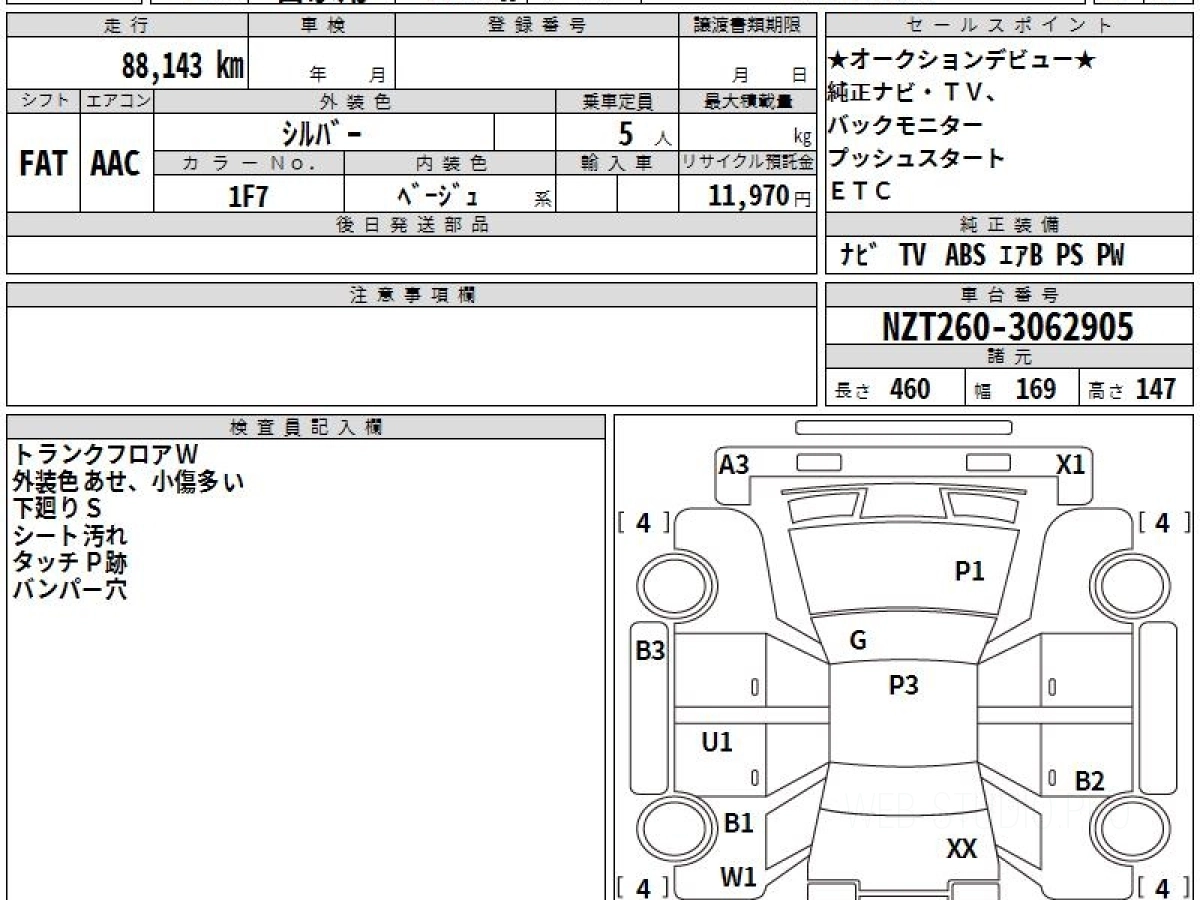Click inspector note 下廻りS
This screenshot has width=1200, height=900.
pyautogui.click(x=57, y=509)
